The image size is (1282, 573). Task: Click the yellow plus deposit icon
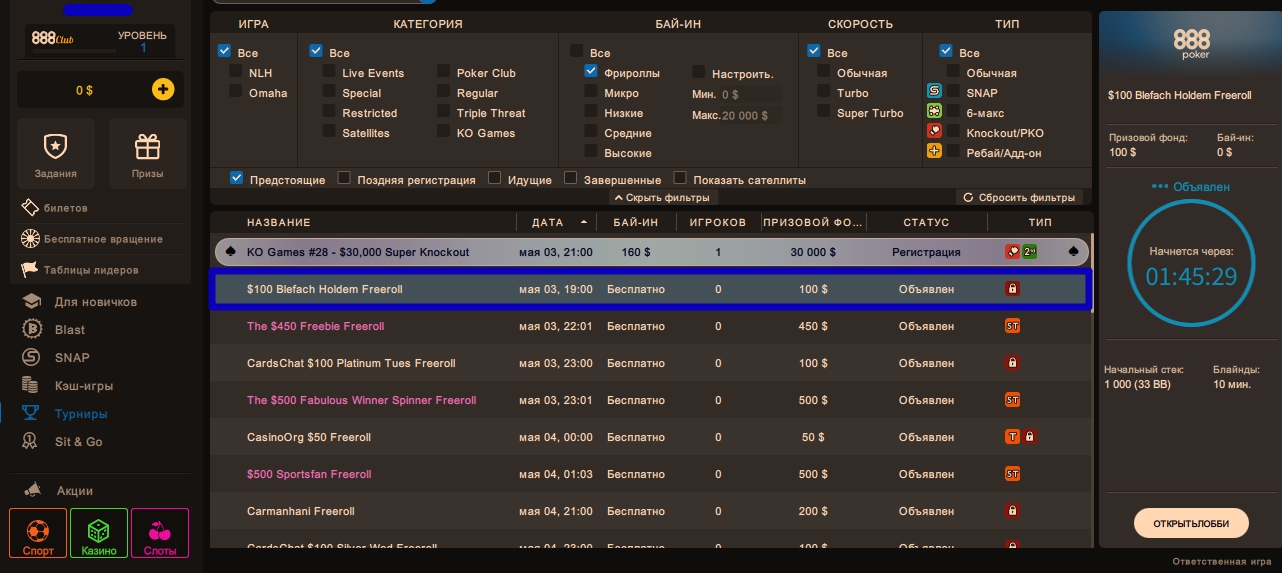click(163, 90)
